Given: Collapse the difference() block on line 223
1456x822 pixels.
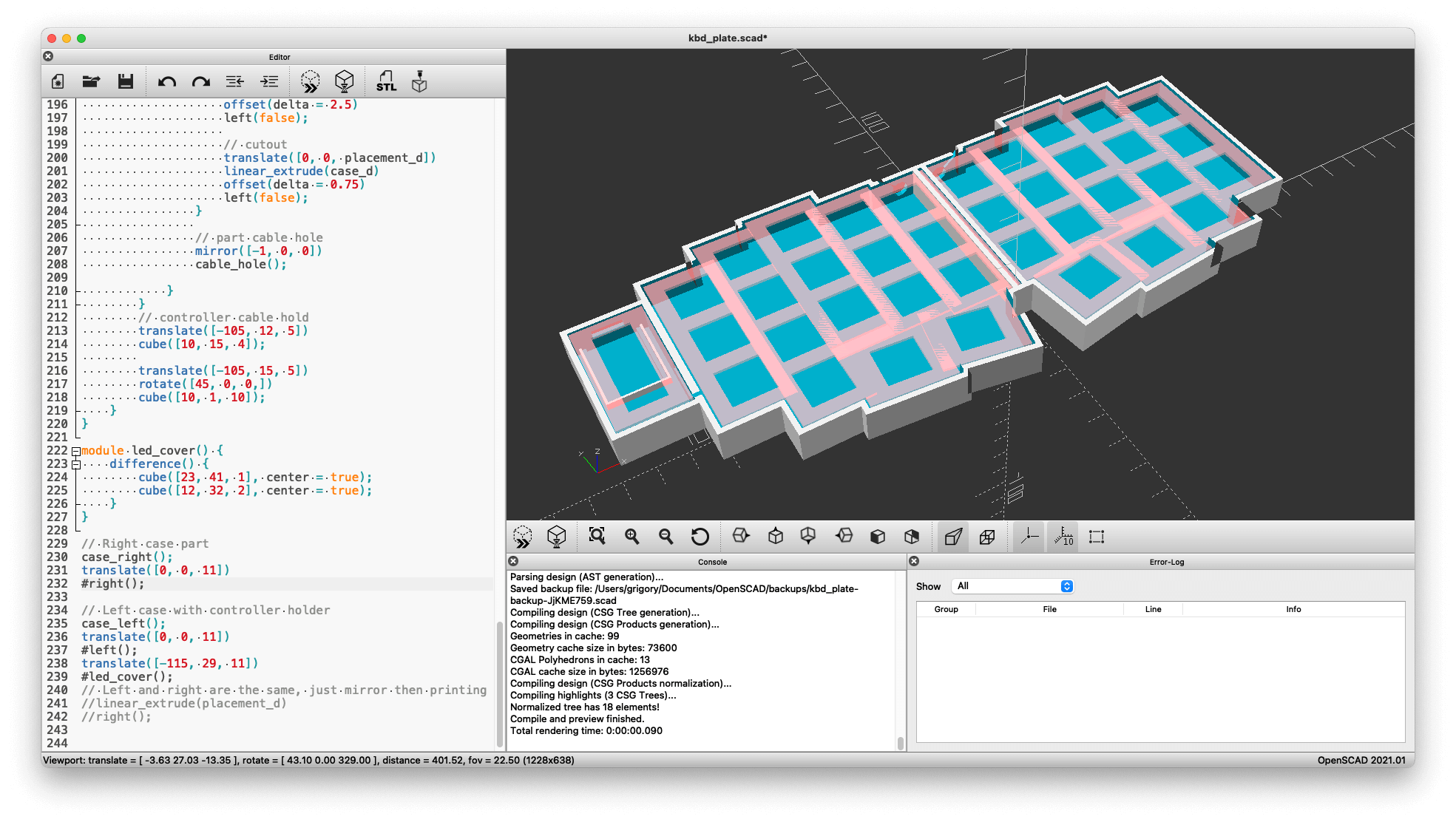Looking at the screenshot, I should pyautogui.click(x=75, y=464).
